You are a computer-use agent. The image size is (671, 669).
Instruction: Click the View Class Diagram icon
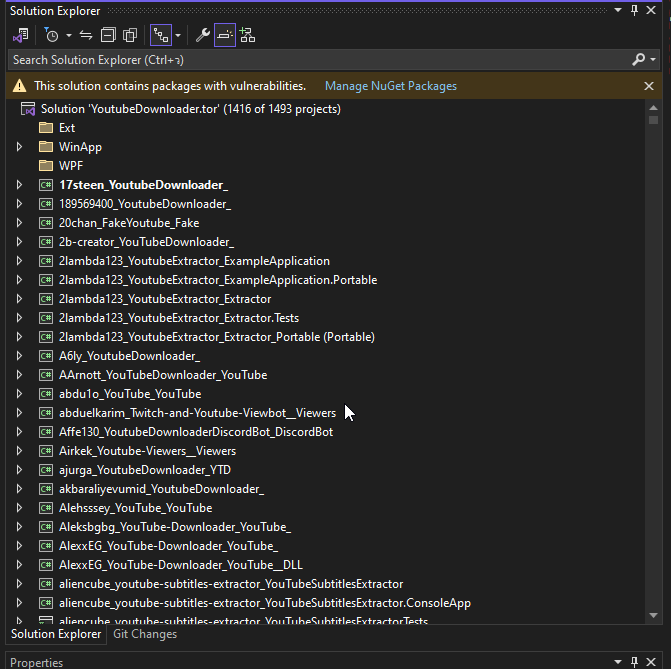tap(247, 35)
